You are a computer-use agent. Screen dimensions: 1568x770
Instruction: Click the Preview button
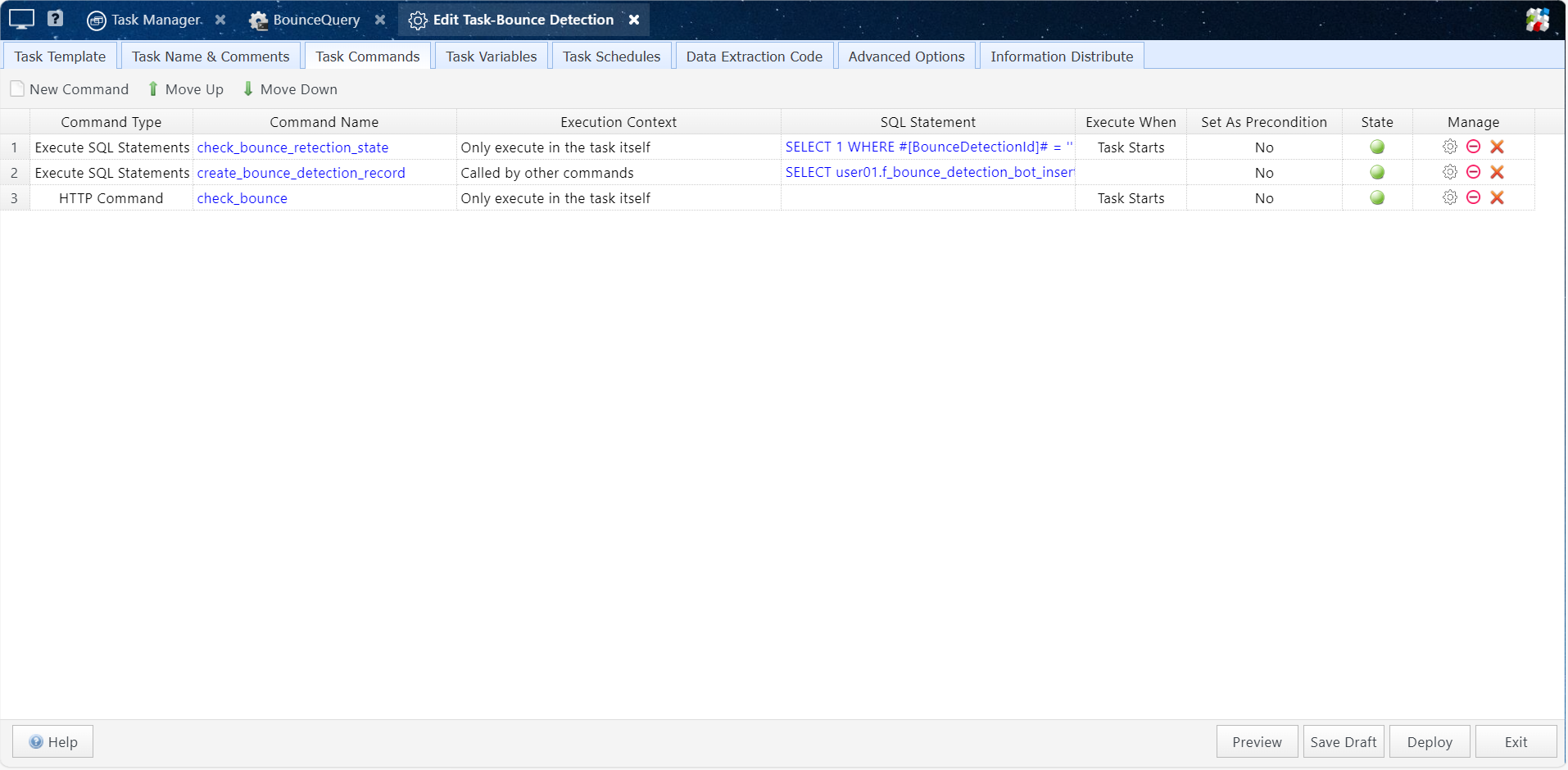click(x=1257, y=741)
